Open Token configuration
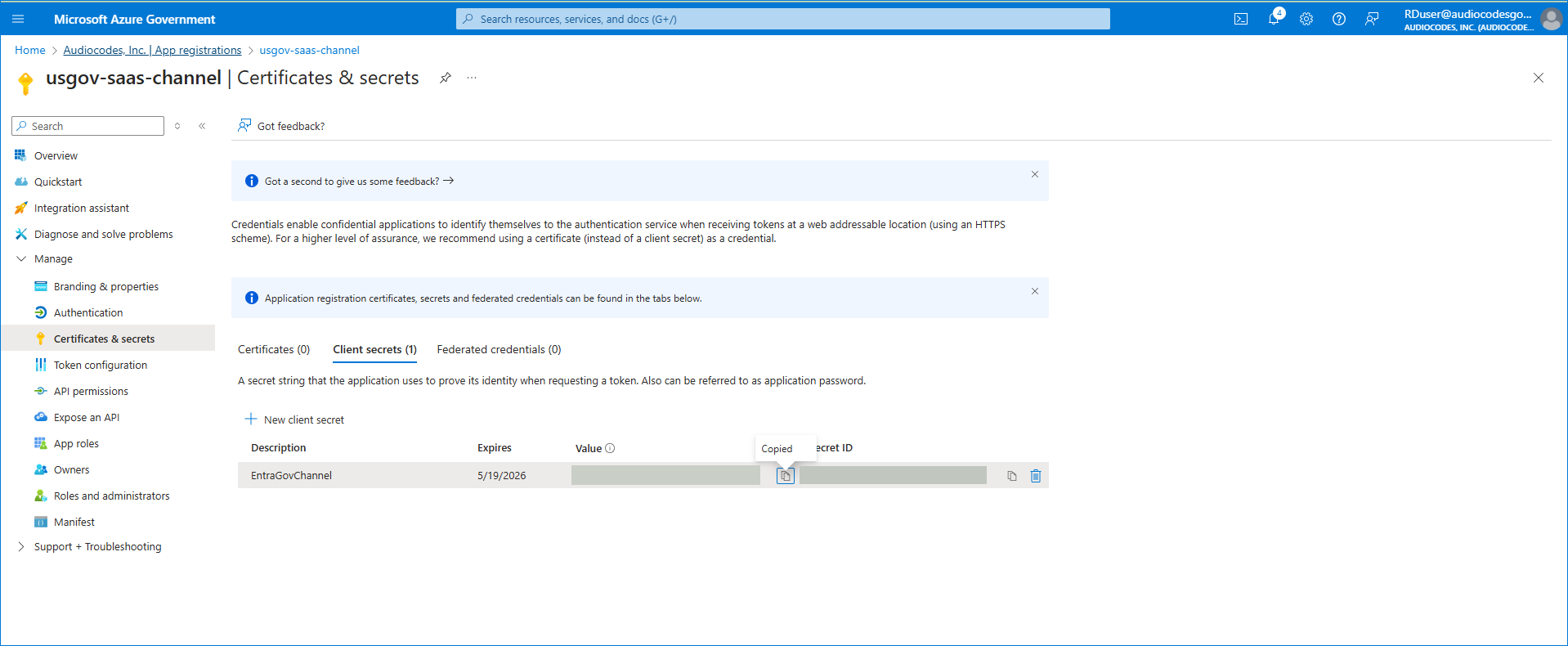 point(101,365)
